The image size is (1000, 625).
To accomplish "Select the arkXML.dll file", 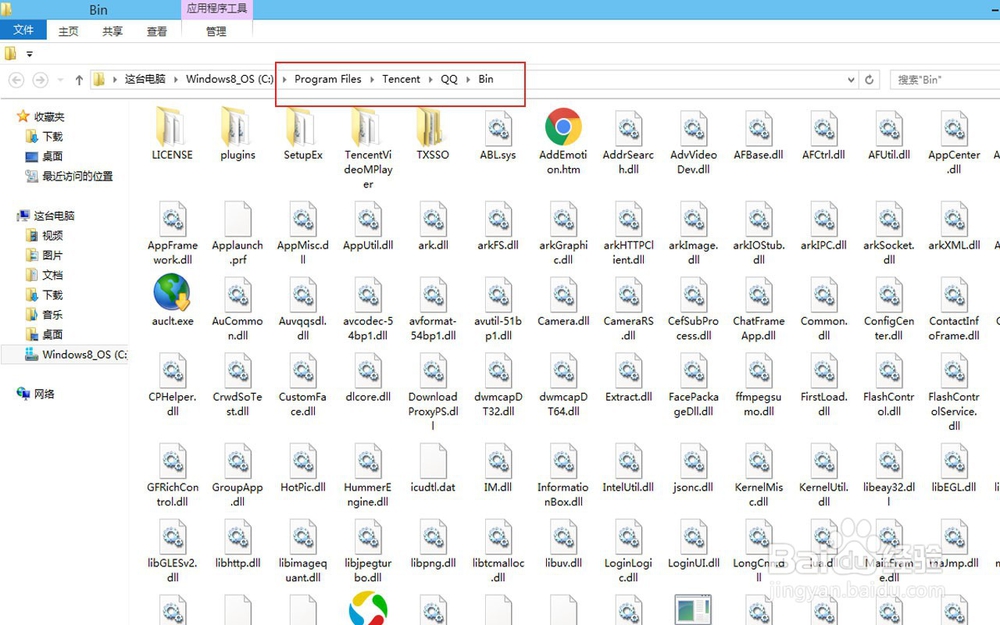I will (x=954, y=224).
